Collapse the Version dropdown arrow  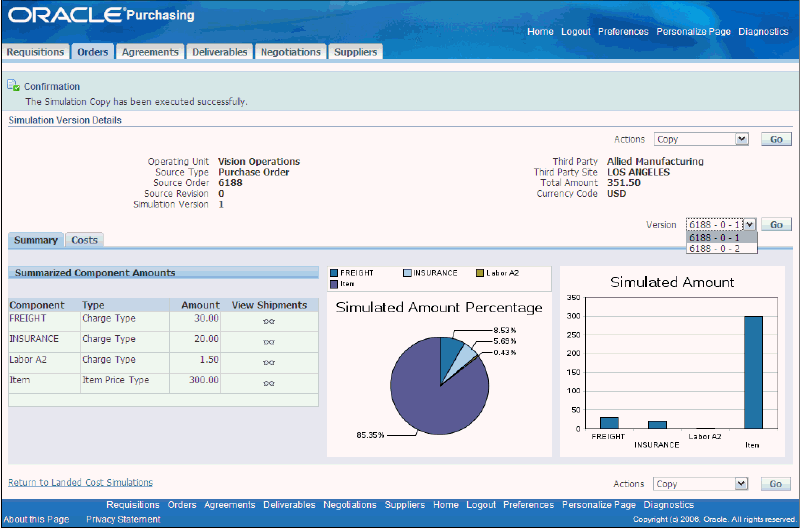pos(749,224)
